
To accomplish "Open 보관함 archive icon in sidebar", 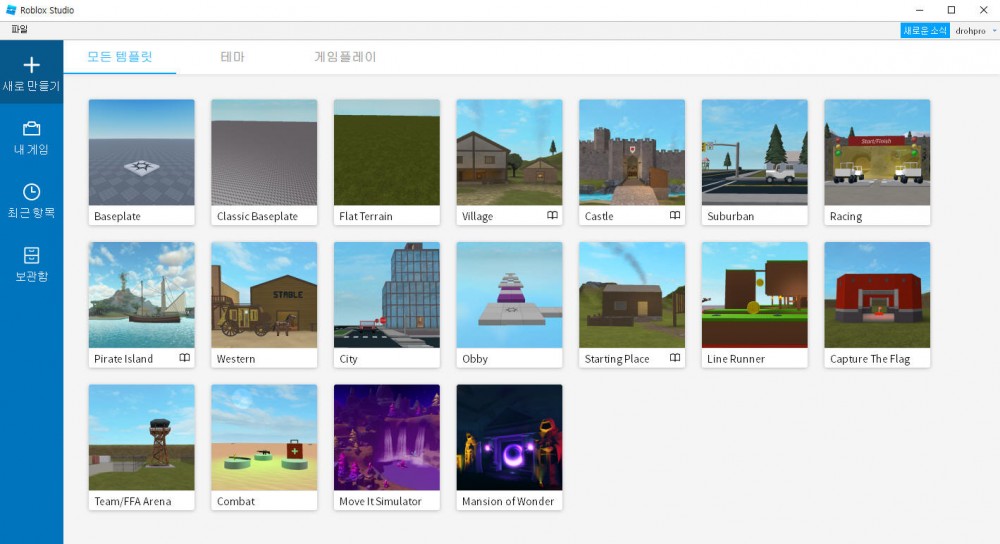I will pos(31,255).
